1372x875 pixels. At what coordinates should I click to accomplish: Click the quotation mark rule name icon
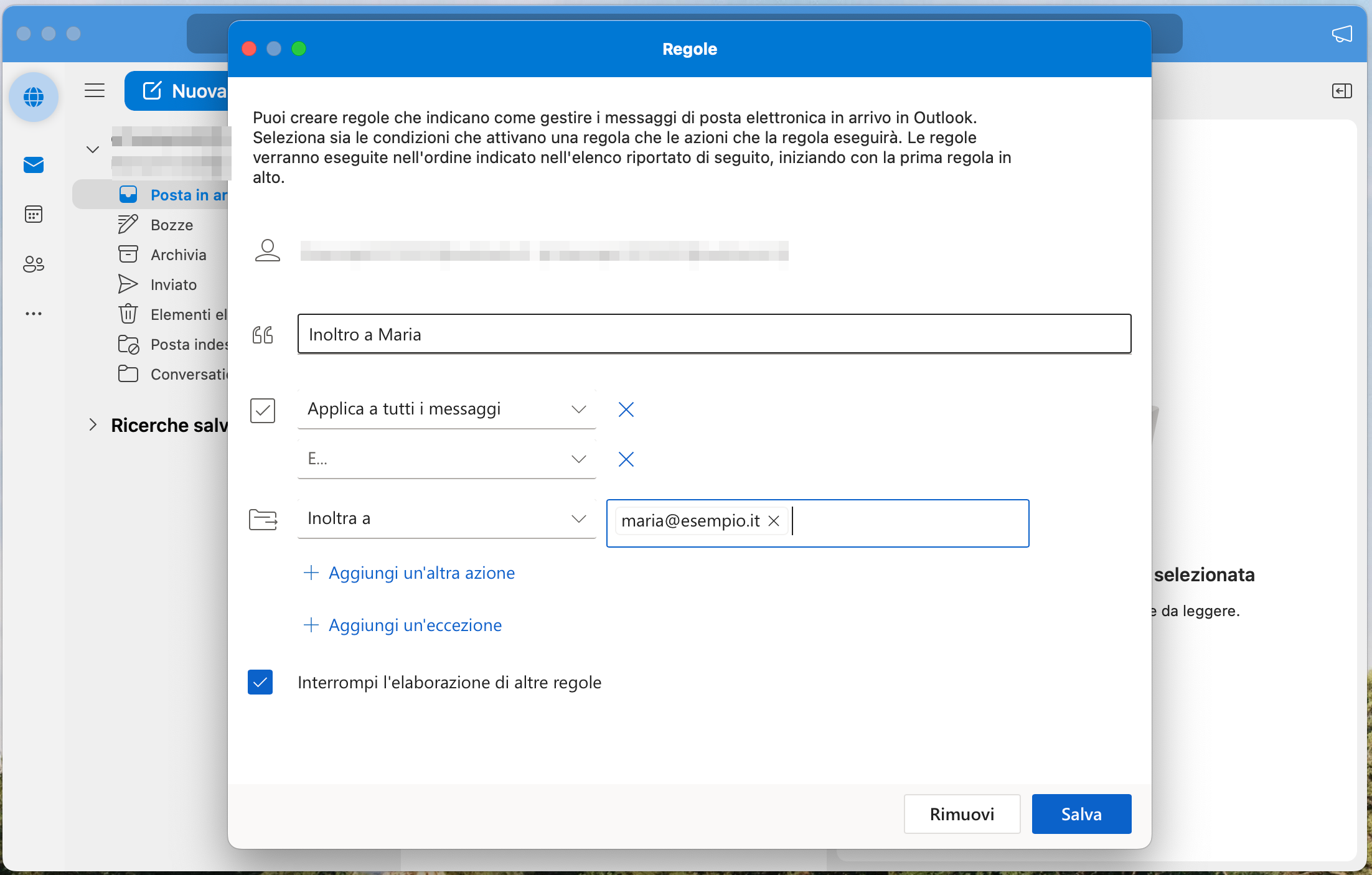(263, 335)
